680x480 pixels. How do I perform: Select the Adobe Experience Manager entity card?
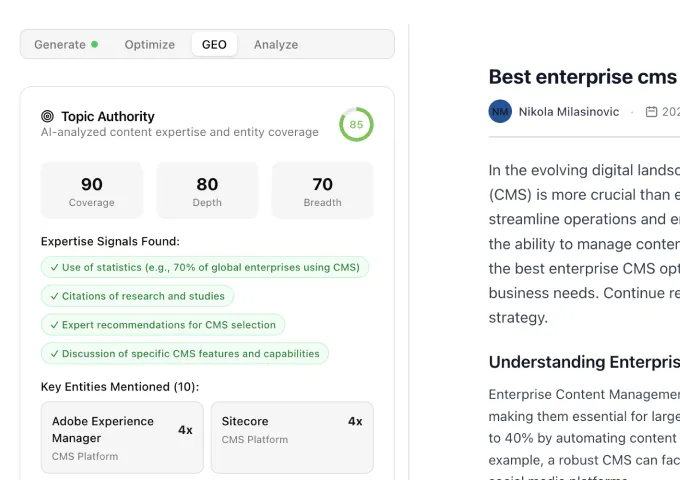pos(122,437)
